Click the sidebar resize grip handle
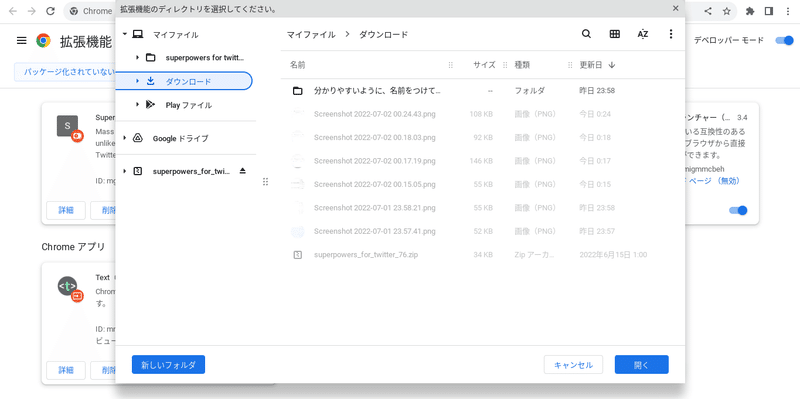The image size is (800, 399). pyautogui.click(x=265, y=182)
